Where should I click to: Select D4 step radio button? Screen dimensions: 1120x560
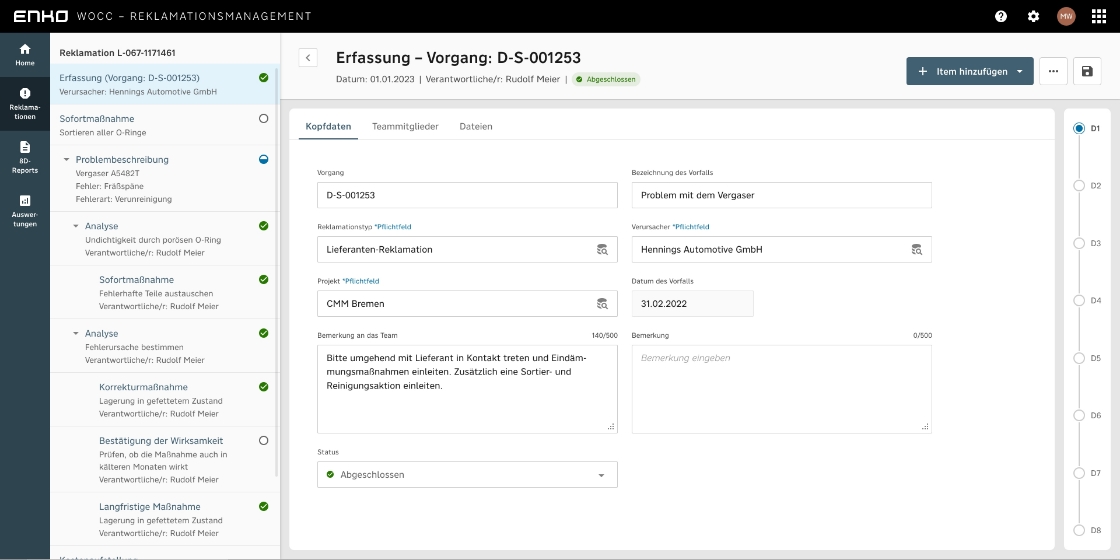coord(1079,301)
